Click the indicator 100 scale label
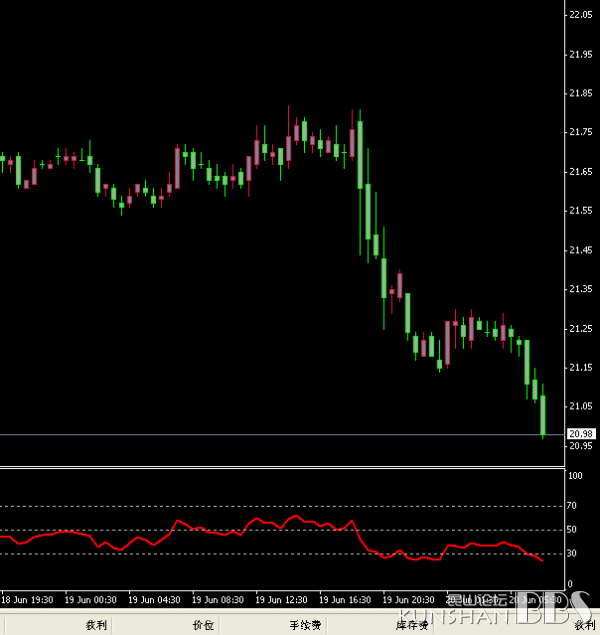 coord(575,476)
